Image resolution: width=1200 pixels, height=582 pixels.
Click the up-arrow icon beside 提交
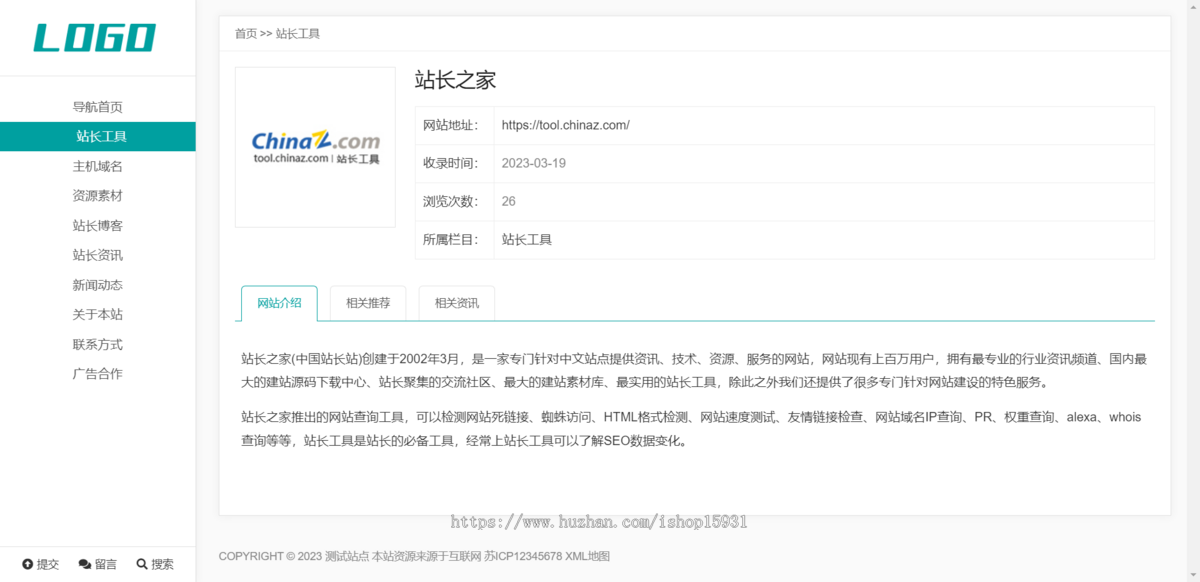tap(28, 564)
